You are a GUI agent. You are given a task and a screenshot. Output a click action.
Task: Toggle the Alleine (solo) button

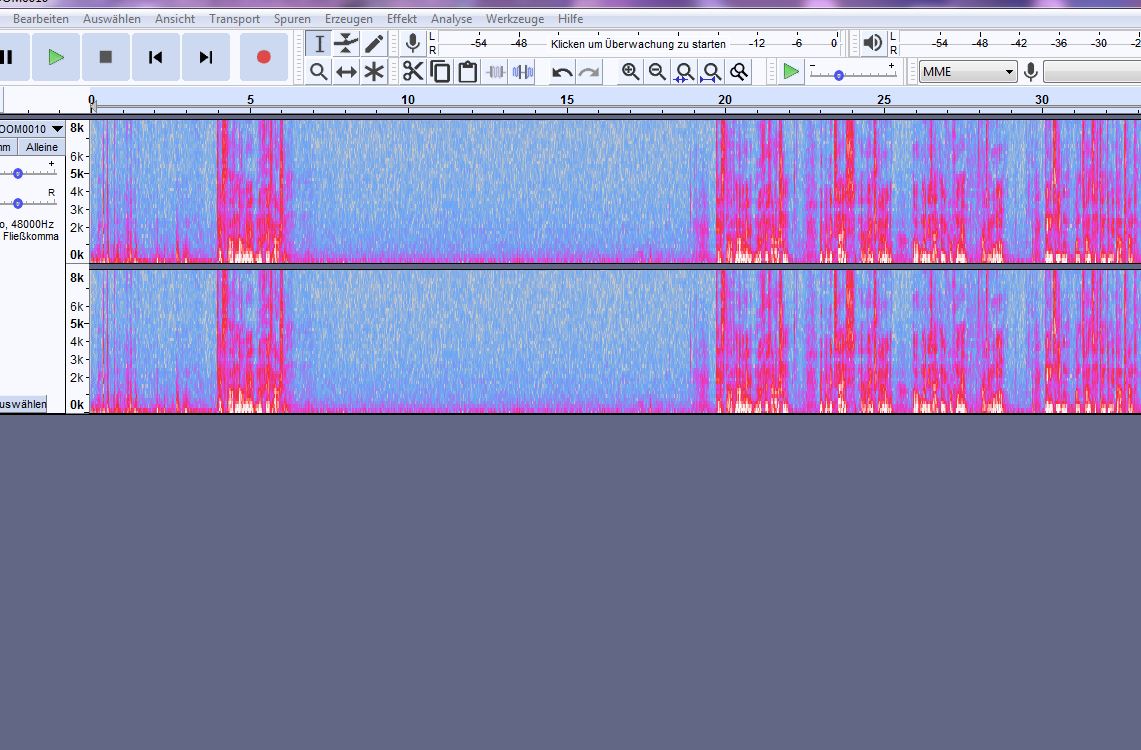pos(41,147)
